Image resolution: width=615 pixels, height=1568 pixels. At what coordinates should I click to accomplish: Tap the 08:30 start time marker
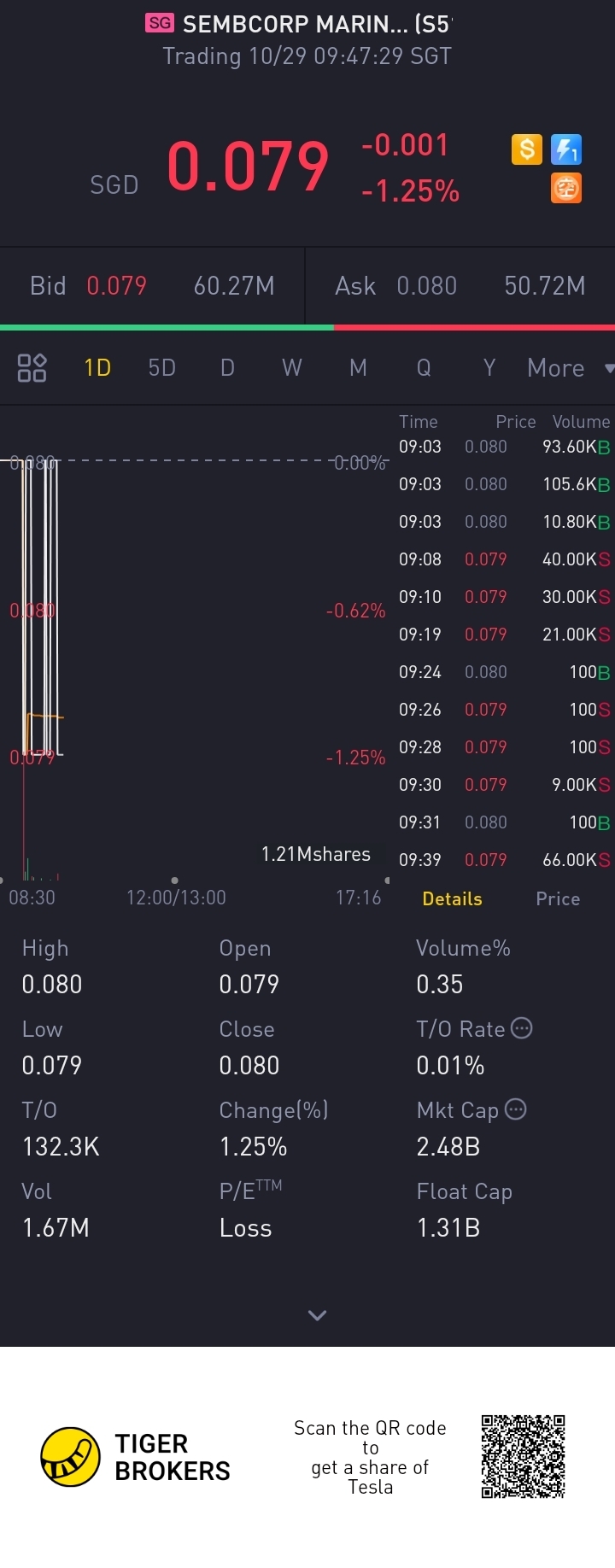32,898
